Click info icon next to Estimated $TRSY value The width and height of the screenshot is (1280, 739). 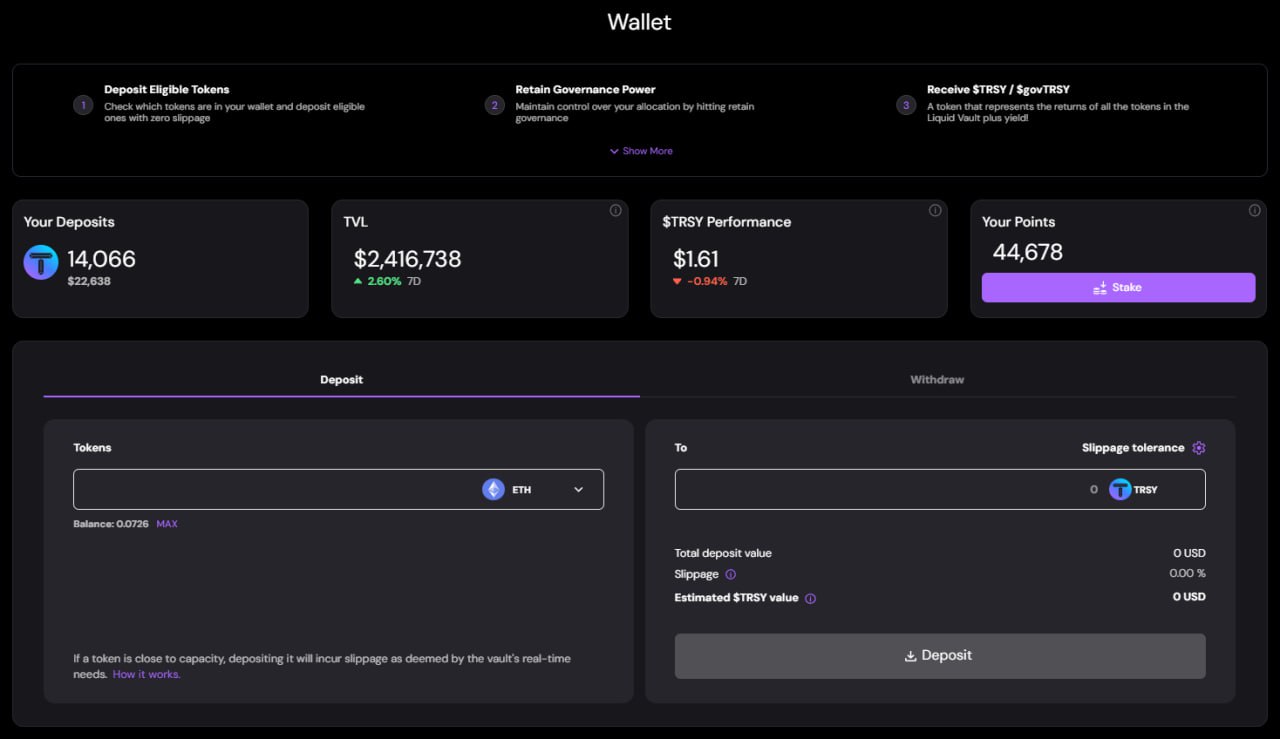click(x=810, y=599)
